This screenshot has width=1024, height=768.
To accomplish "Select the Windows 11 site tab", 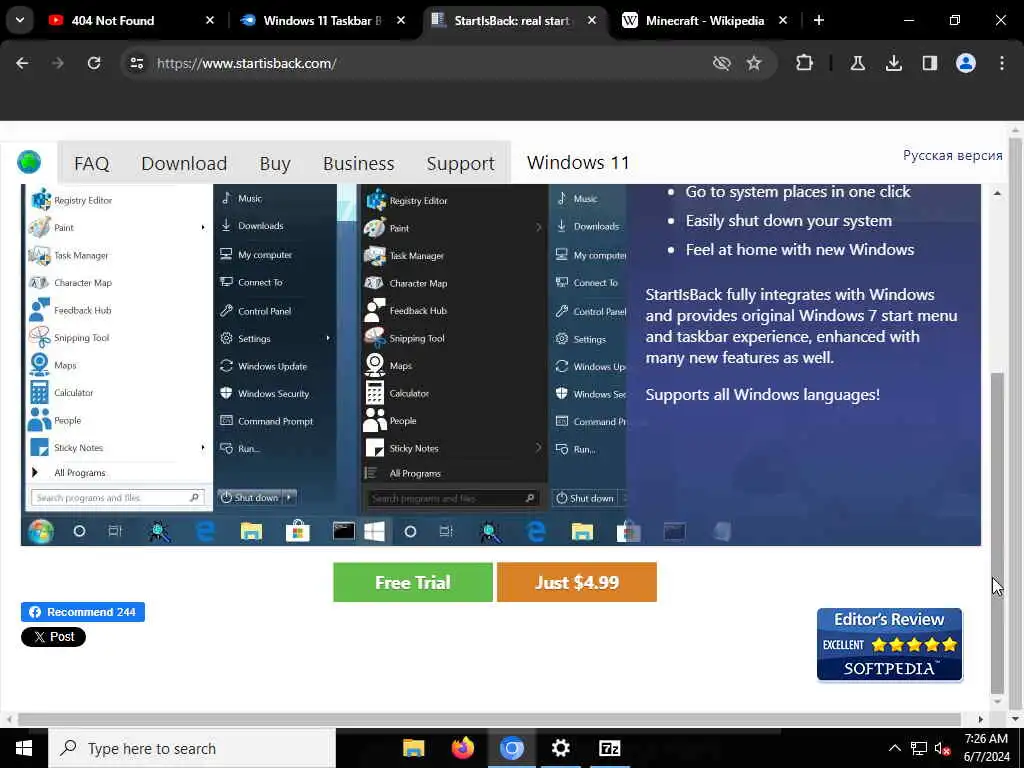I will [578, 163].
